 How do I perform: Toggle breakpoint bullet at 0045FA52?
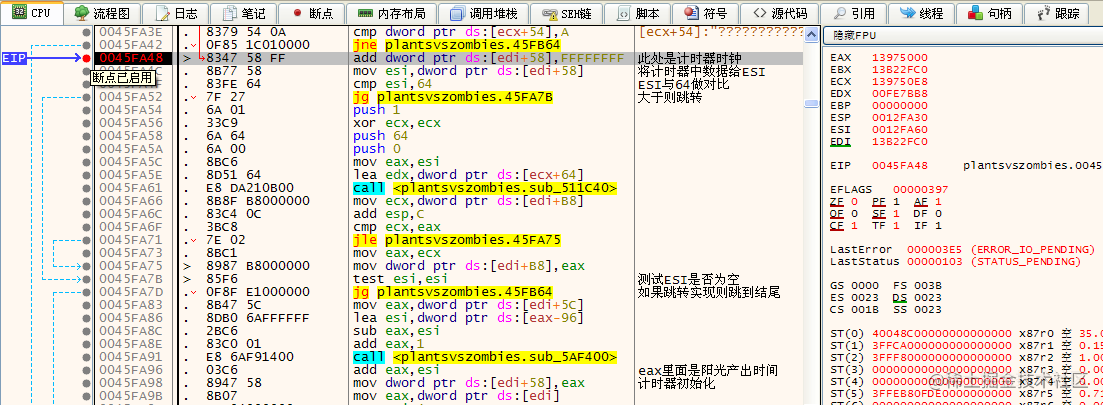click(x=87, y=97)
